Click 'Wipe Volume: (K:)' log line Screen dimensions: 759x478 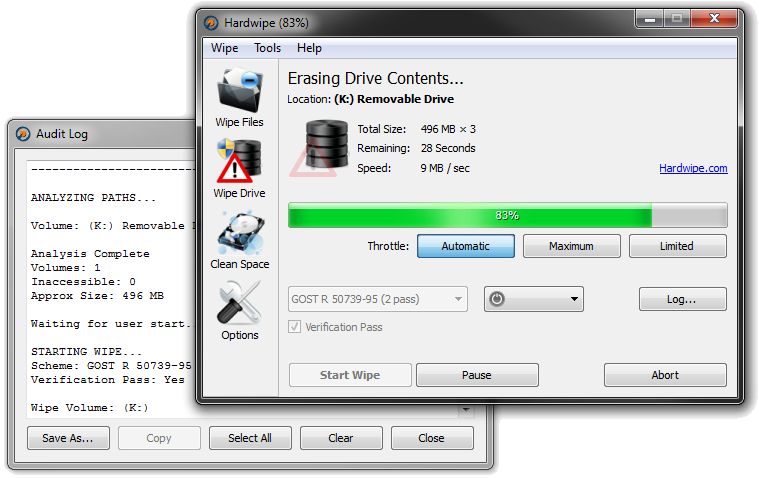[90, 408]
